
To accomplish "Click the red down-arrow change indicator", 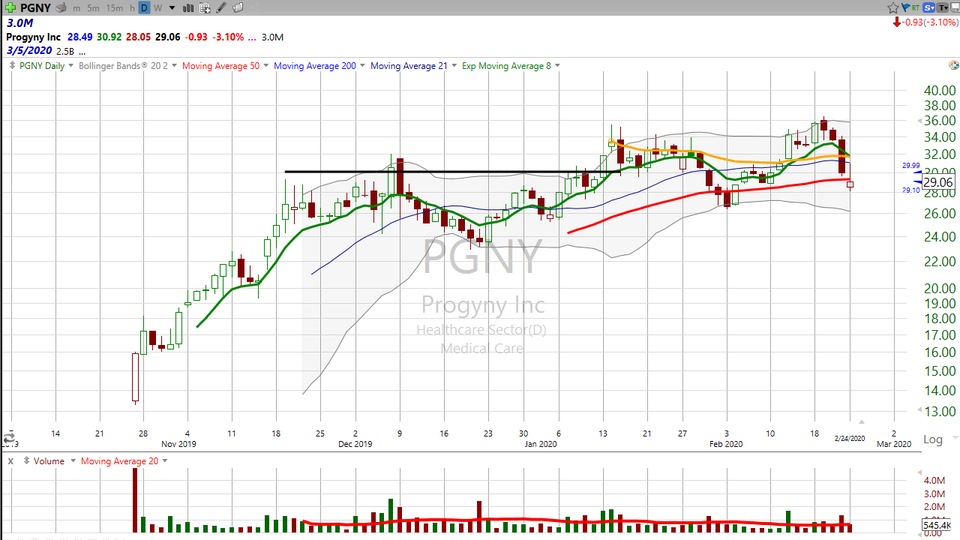I will pyautogui.click(x=897, y=22).
